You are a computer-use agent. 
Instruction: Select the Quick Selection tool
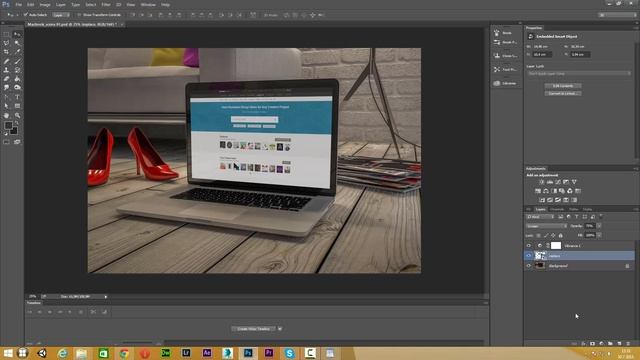point(17,43)
